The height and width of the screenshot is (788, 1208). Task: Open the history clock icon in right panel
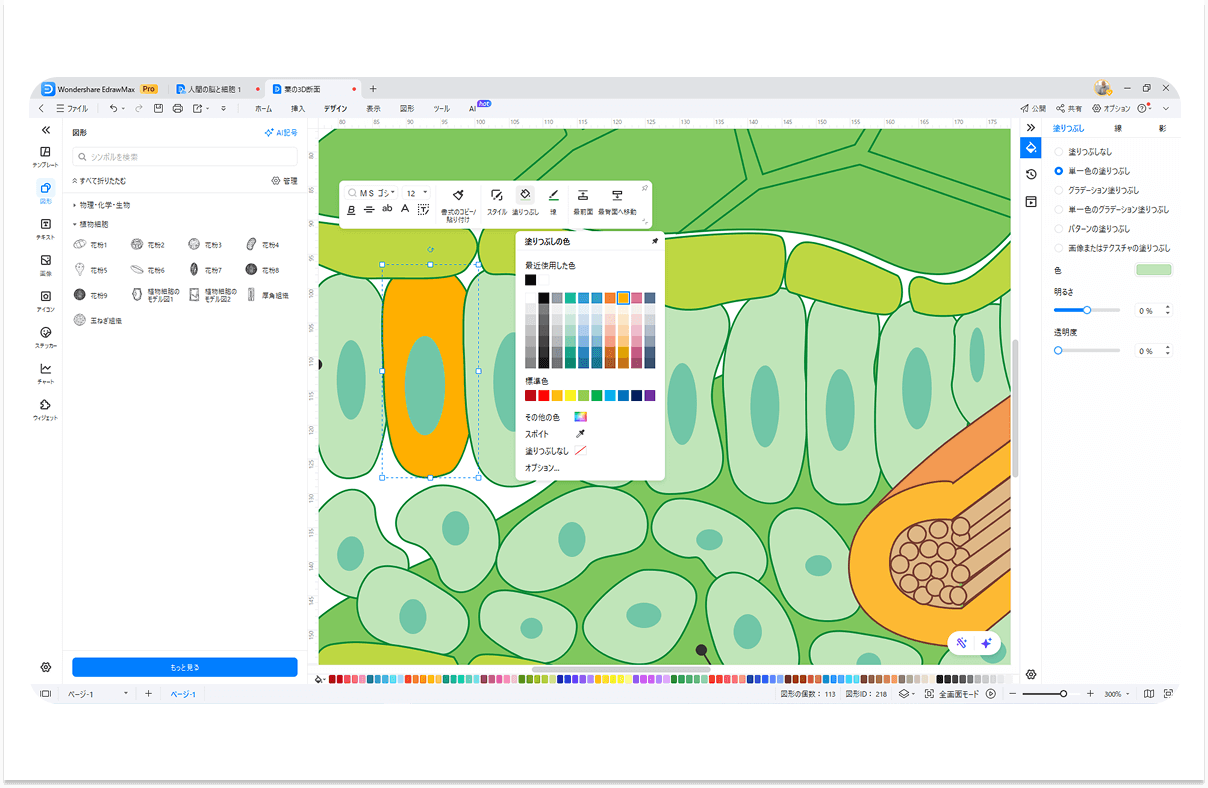point(1031,175)
